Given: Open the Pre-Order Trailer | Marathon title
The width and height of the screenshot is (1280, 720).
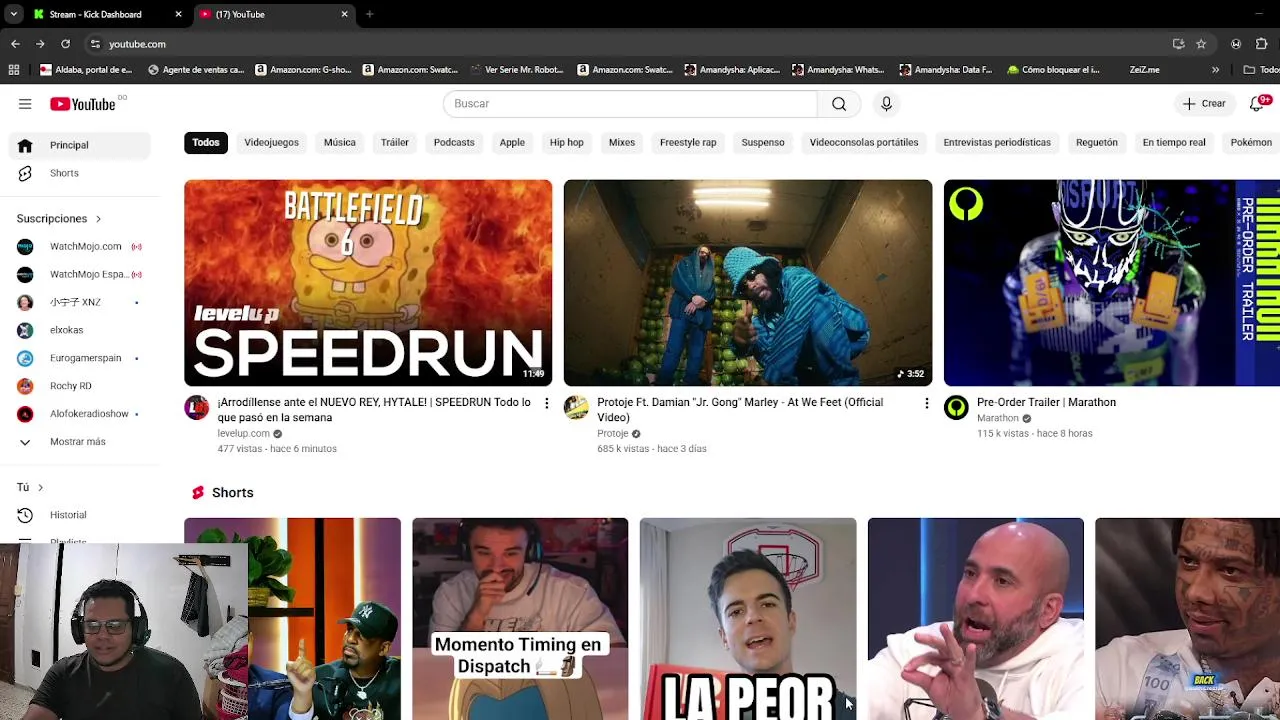Looking at the screenshot, I should pos(1046,402).
